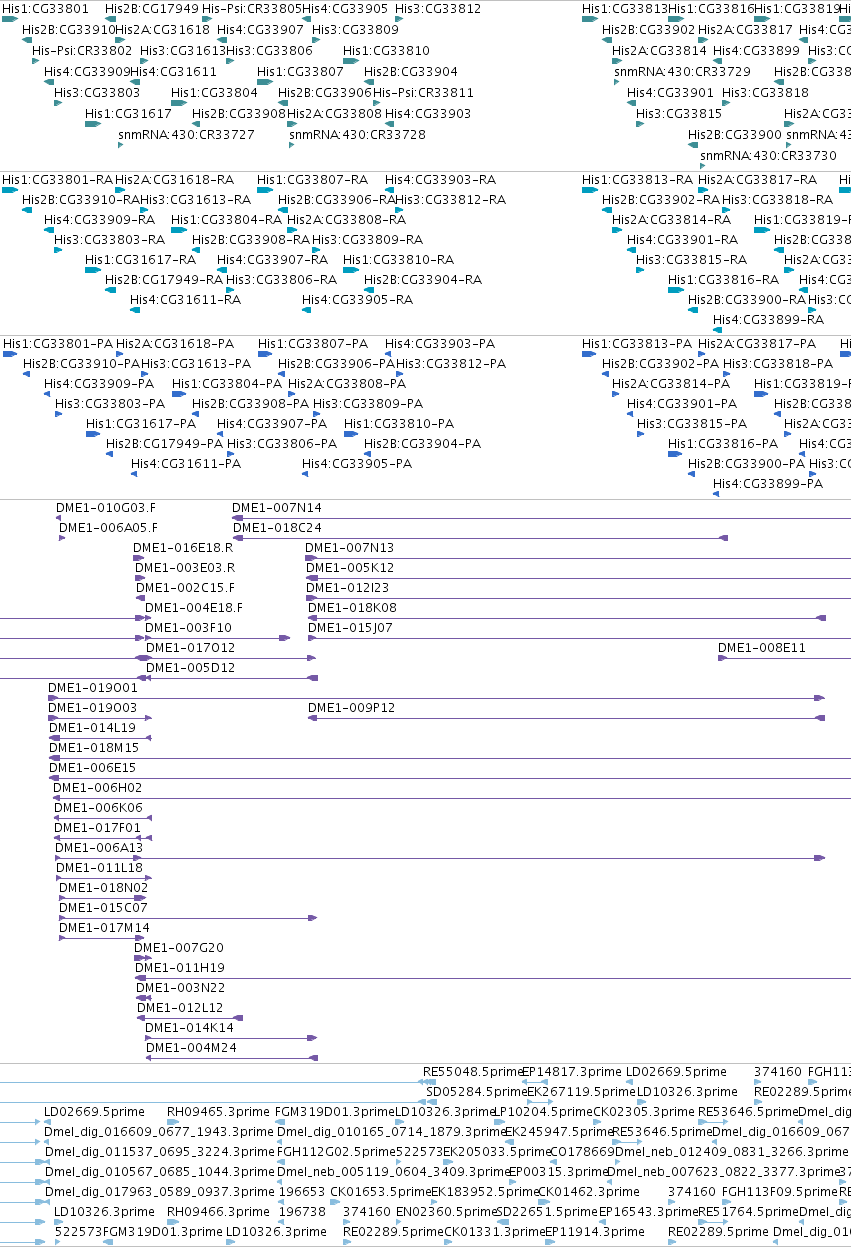
Task: Click protein label His3:CG33812-PA
Action: (x=450, y=364)
